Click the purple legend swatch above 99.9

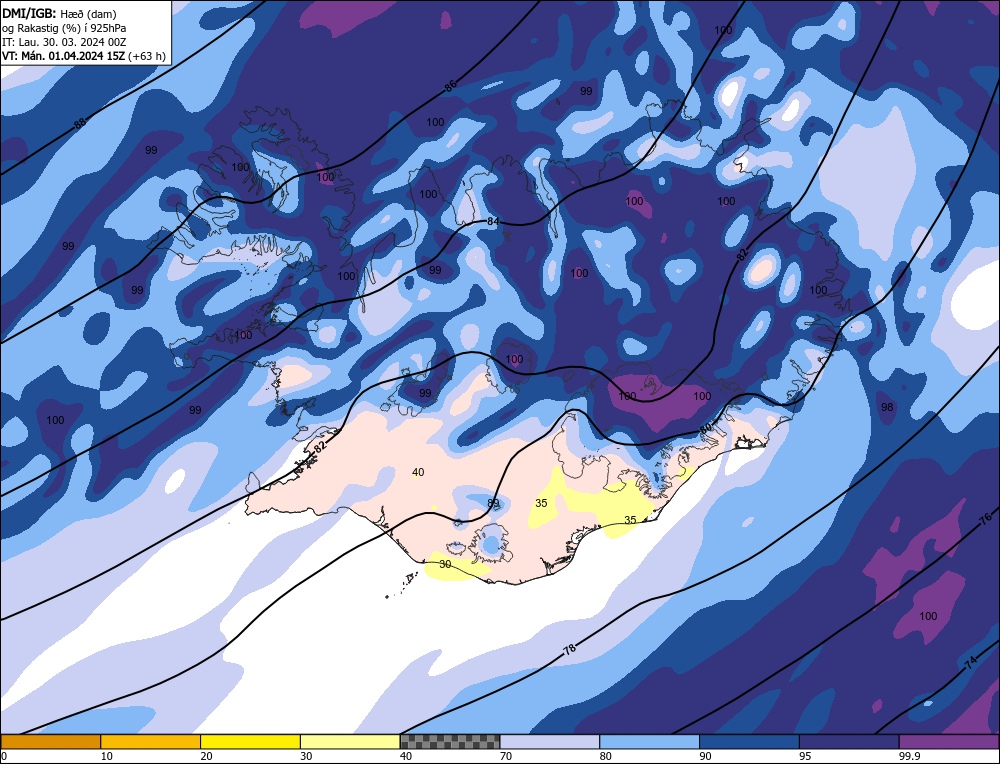click(949, 741)
